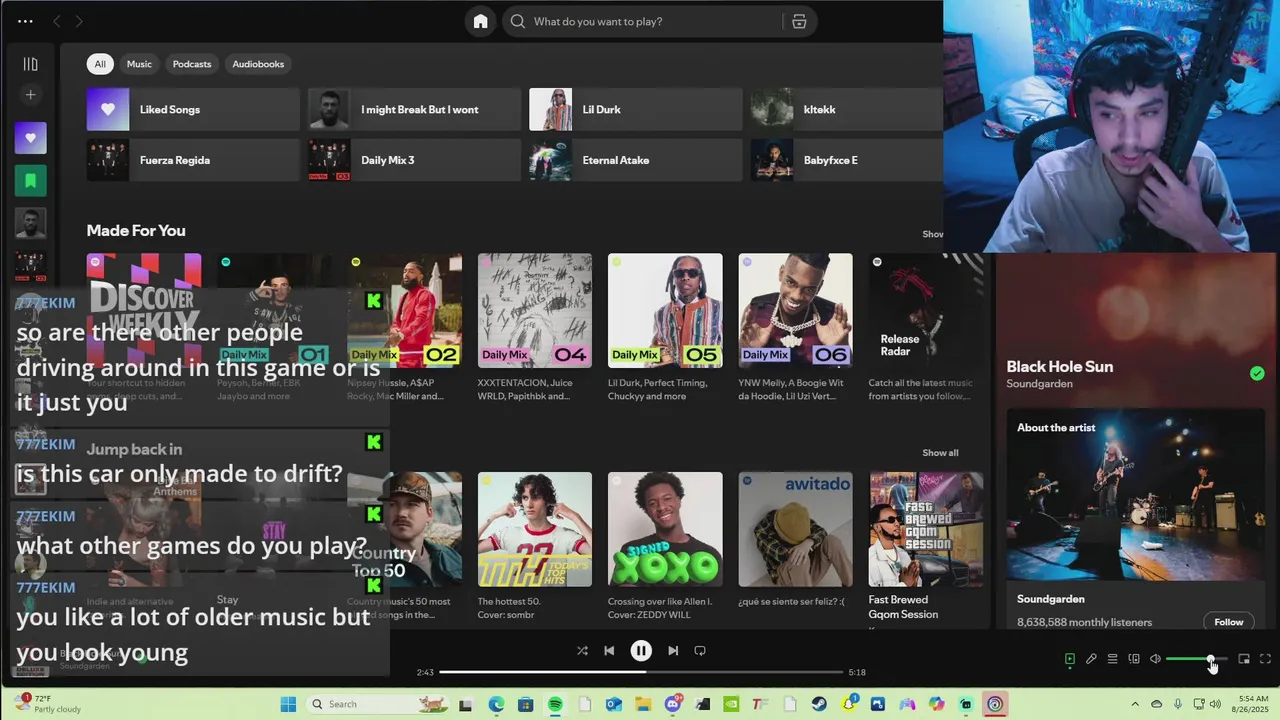This screenshot has height=720, width=1280.
Task: Open the miniplayer
Action: 1244,659
